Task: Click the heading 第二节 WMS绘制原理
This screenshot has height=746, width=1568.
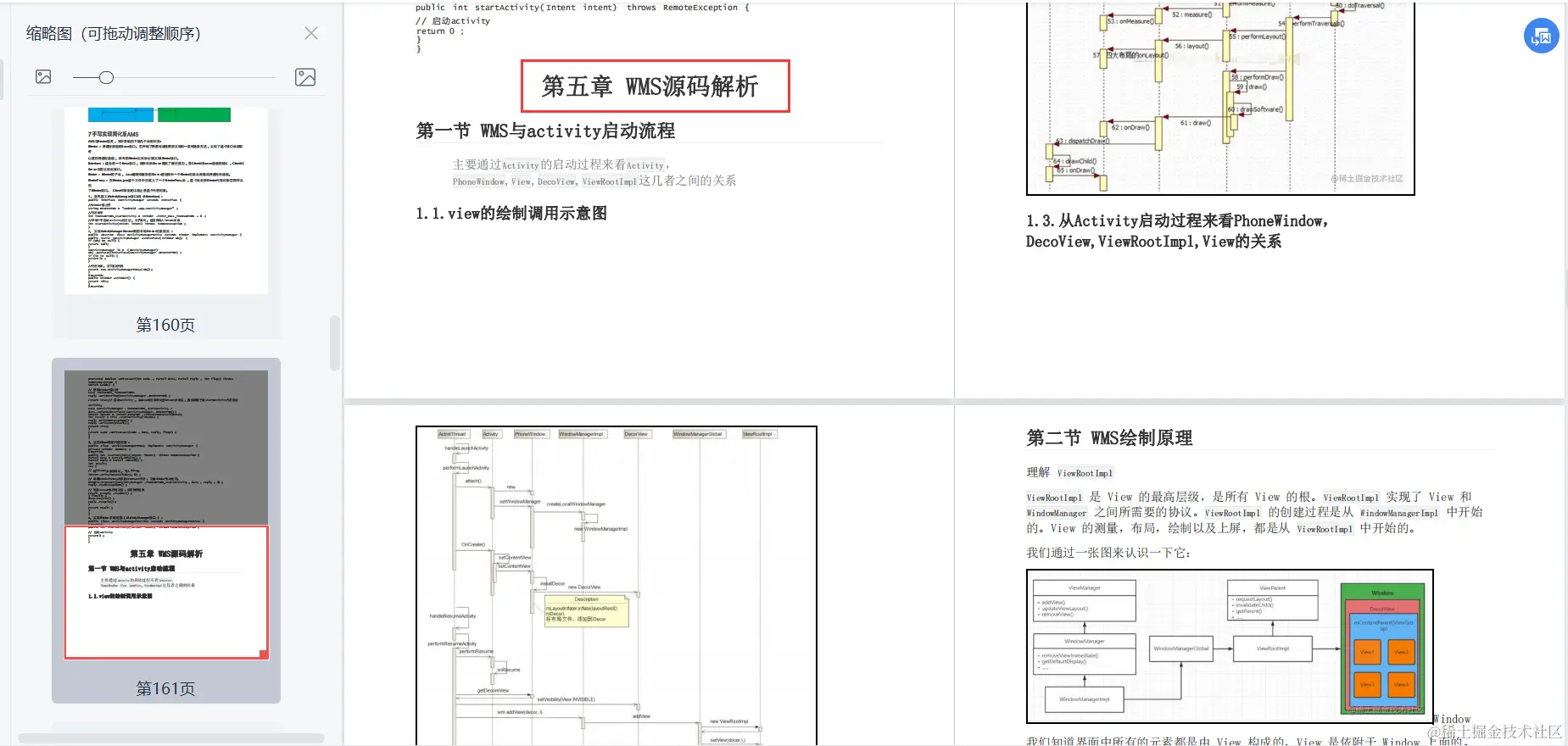Action: pyautogui.click(x=1109, y=437)
